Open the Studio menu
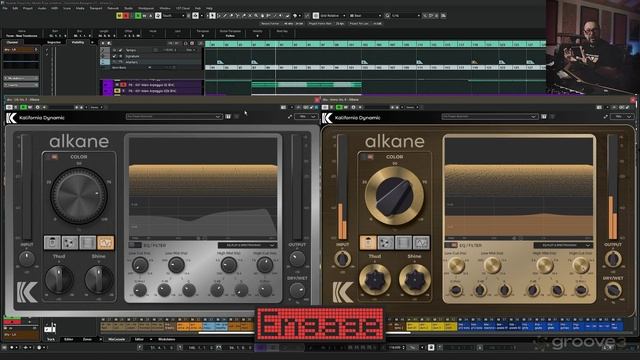The width and height of the screenshot is (640, 360). click(x=129, y=8)
